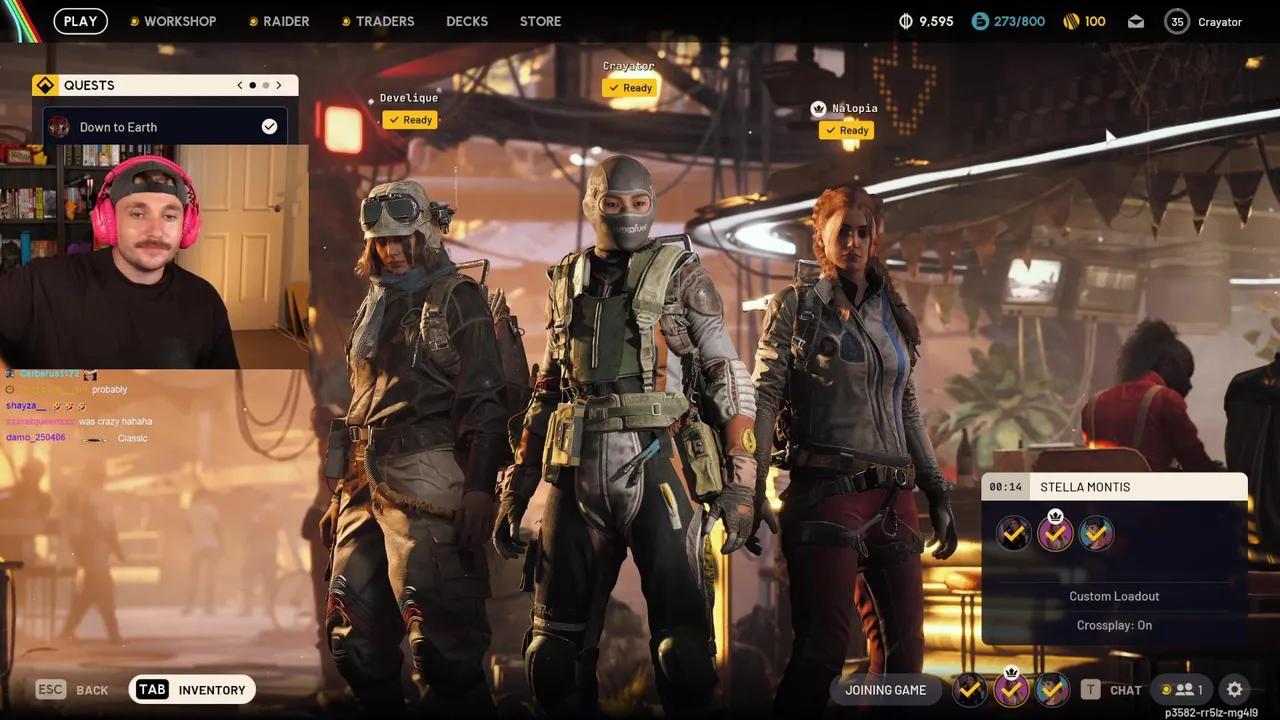Click third squad avatar in bottom bar
Screen dimensions: 1280x720
coord(1052,689)
